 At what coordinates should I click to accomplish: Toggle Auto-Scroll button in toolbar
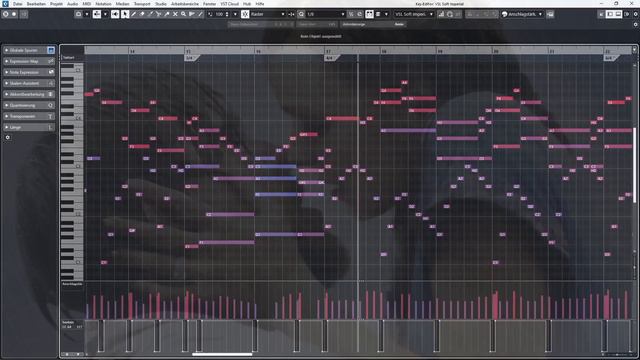point(97,14)
